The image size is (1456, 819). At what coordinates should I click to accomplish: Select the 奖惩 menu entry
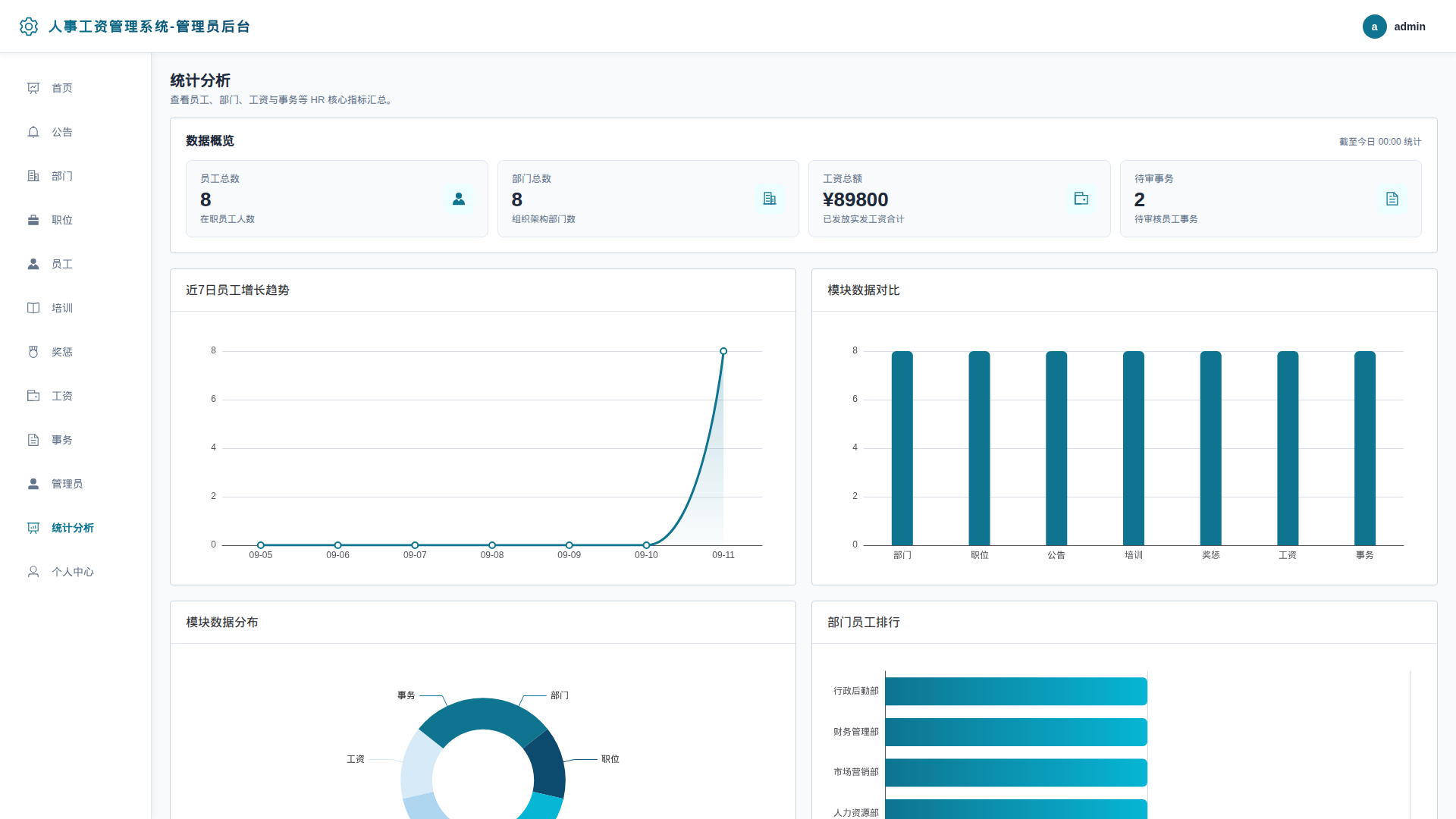tap(76, 352)
